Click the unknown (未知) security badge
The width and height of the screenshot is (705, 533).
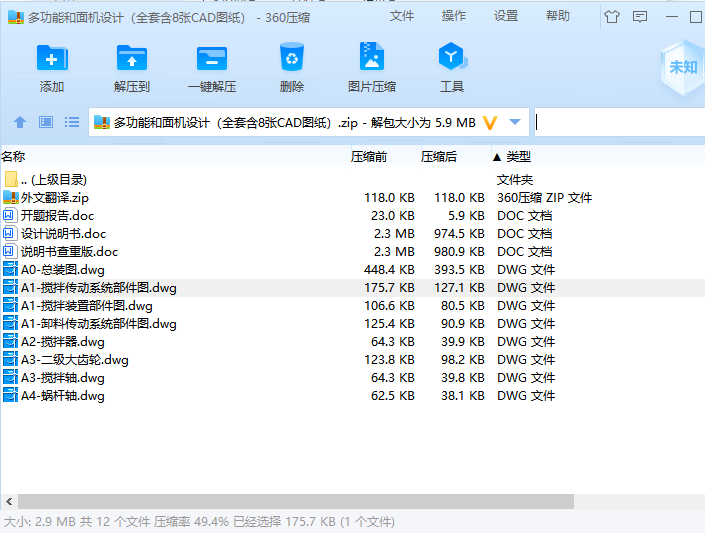(x=683, y=67)
